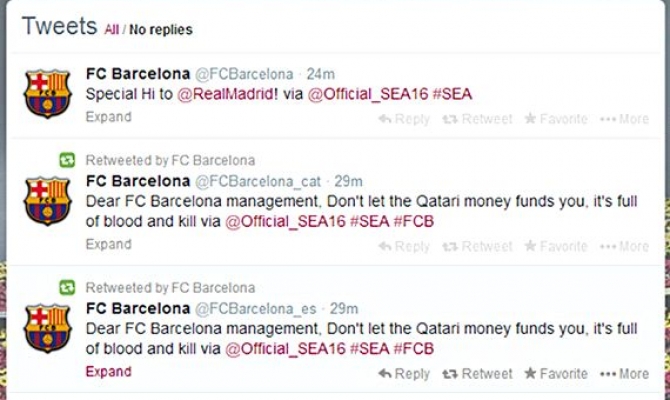Reply to the FCBarcelona_cat tweet

coord(404,246)
